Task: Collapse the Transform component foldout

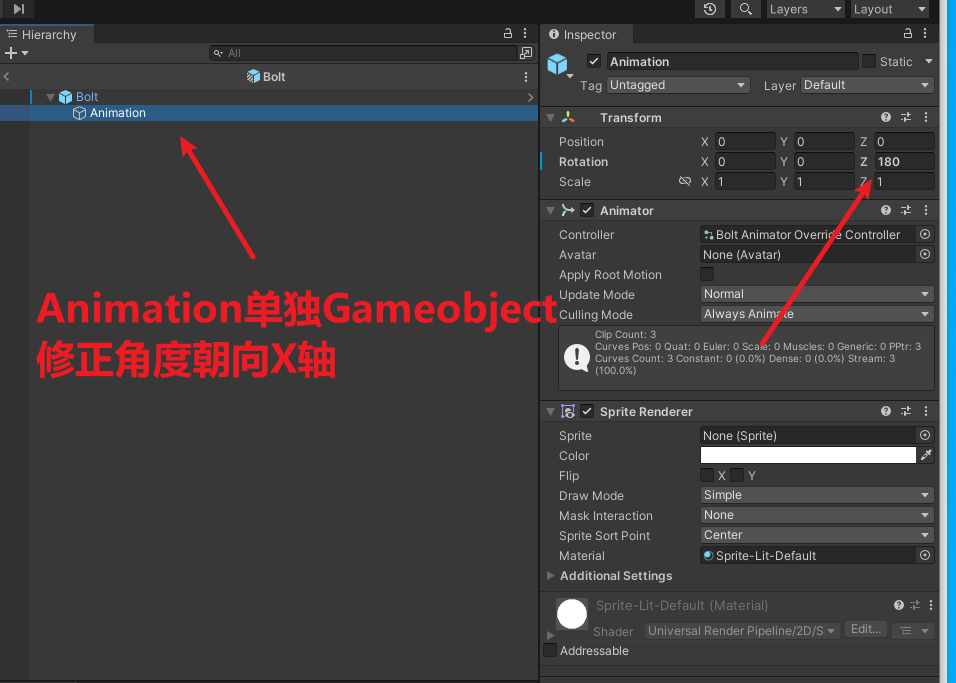Action: coord(551,118)
